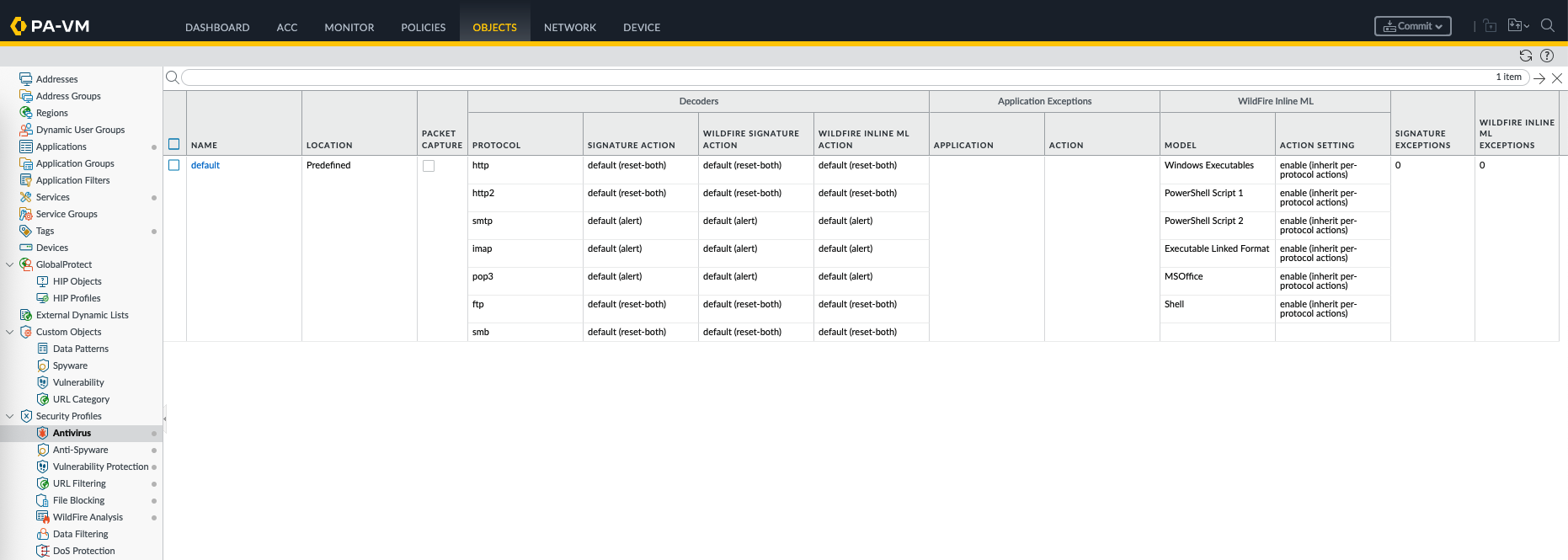
Task: Click the refresh icon above the table
Action: click(x=1525, y=56)
